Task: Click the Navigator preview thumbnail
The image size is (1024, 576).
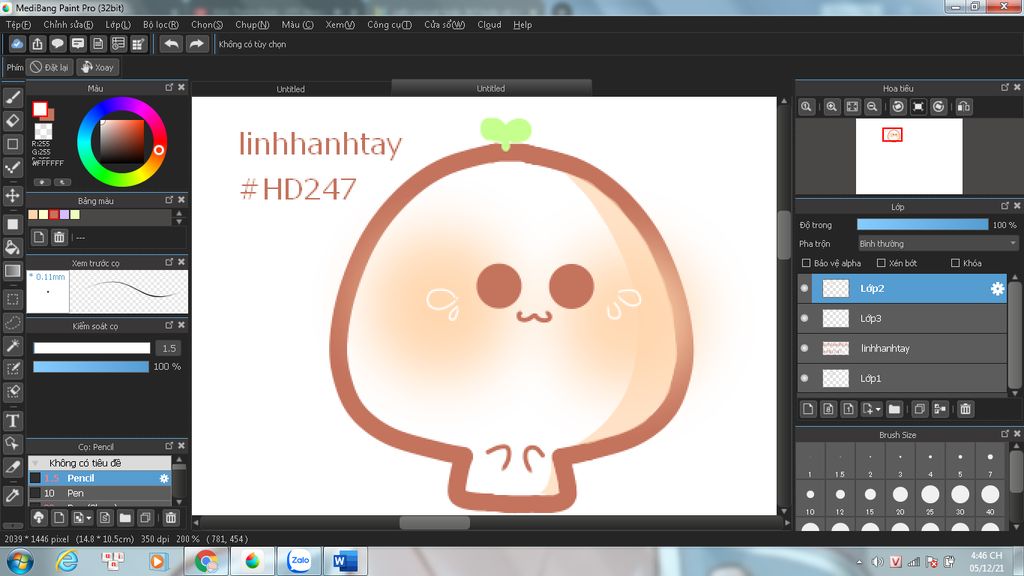Action: (x=909, y=156)
